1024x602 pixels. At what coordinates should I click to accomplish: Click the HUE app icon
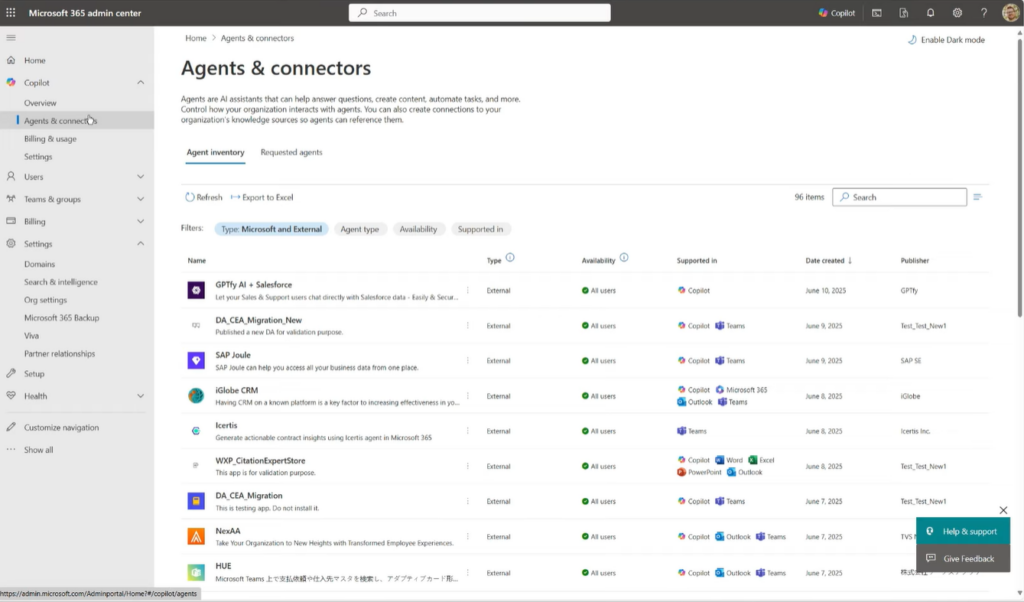pos(196,573)
